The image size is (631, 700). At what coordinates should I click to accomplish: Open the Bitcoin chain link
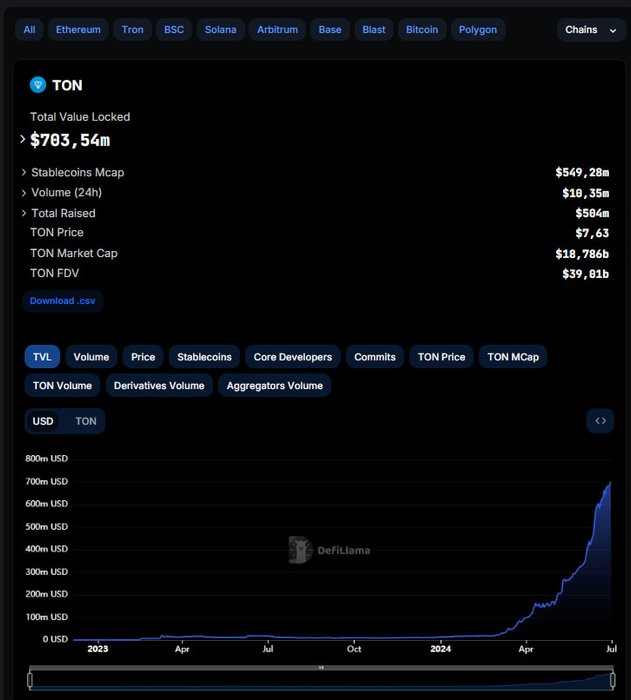click(x=422, y=30)
